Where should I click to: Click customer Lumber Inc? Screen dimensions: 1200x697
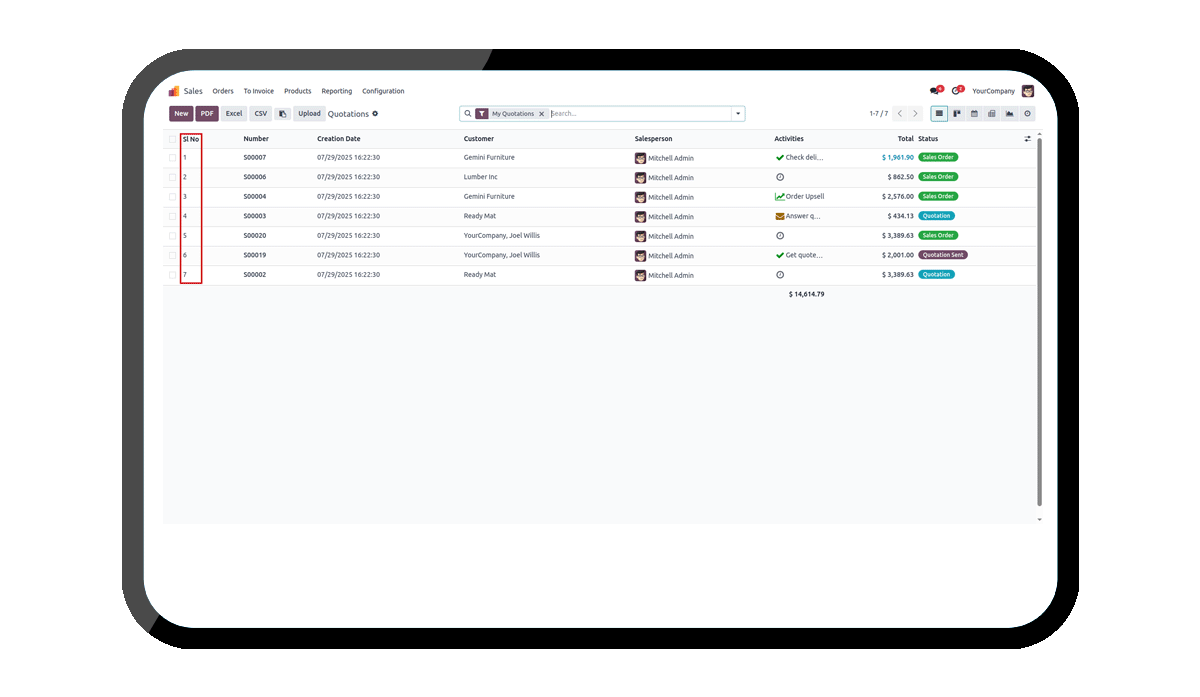pyautogui.click(x=481, y=177)
